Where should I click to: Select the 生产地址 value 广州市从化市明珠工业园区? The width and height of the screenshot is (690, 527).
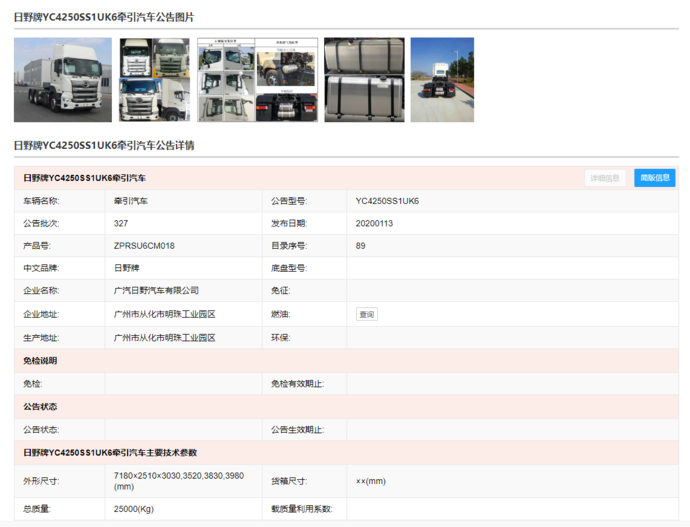pyautogui.click(x=165, y=338)
